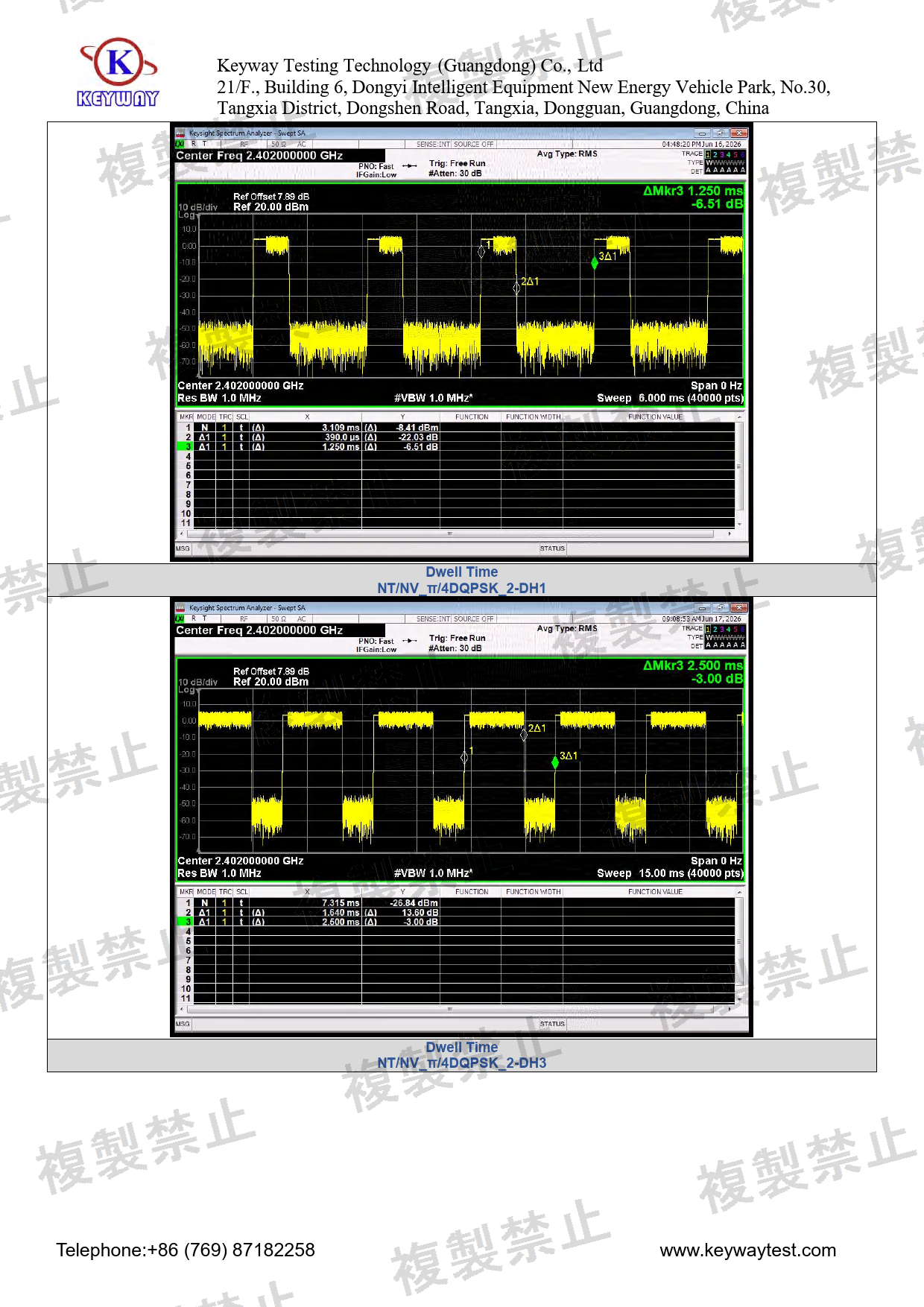Click the Keysight app icon in the DH1 screenshot title bar

pos(180,133)
